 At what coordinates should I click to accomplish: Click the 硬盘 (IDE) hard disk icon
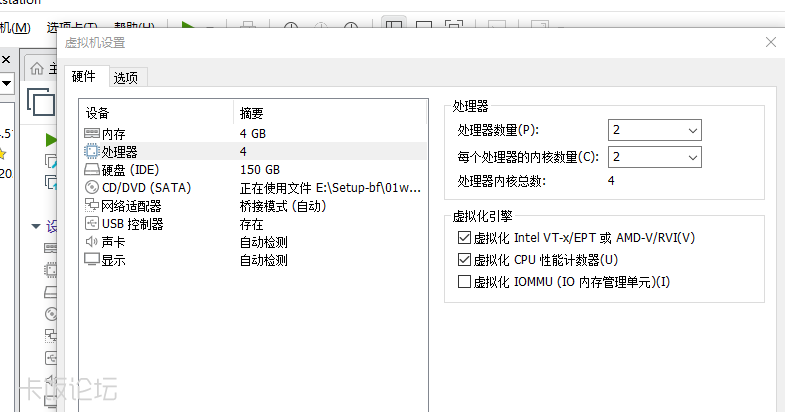[92, 169]
